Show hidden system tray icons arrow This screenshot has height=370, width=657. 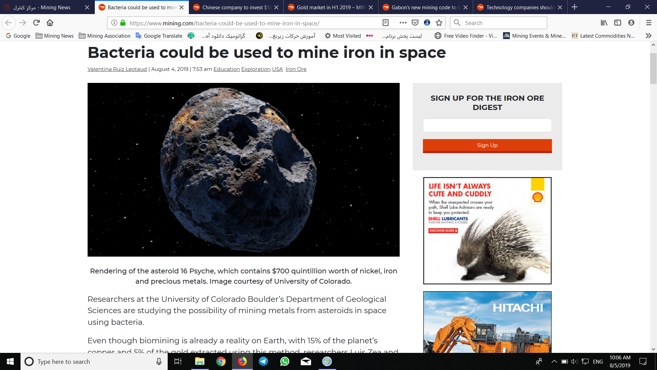pyautogui.click(x=554, y=361)
